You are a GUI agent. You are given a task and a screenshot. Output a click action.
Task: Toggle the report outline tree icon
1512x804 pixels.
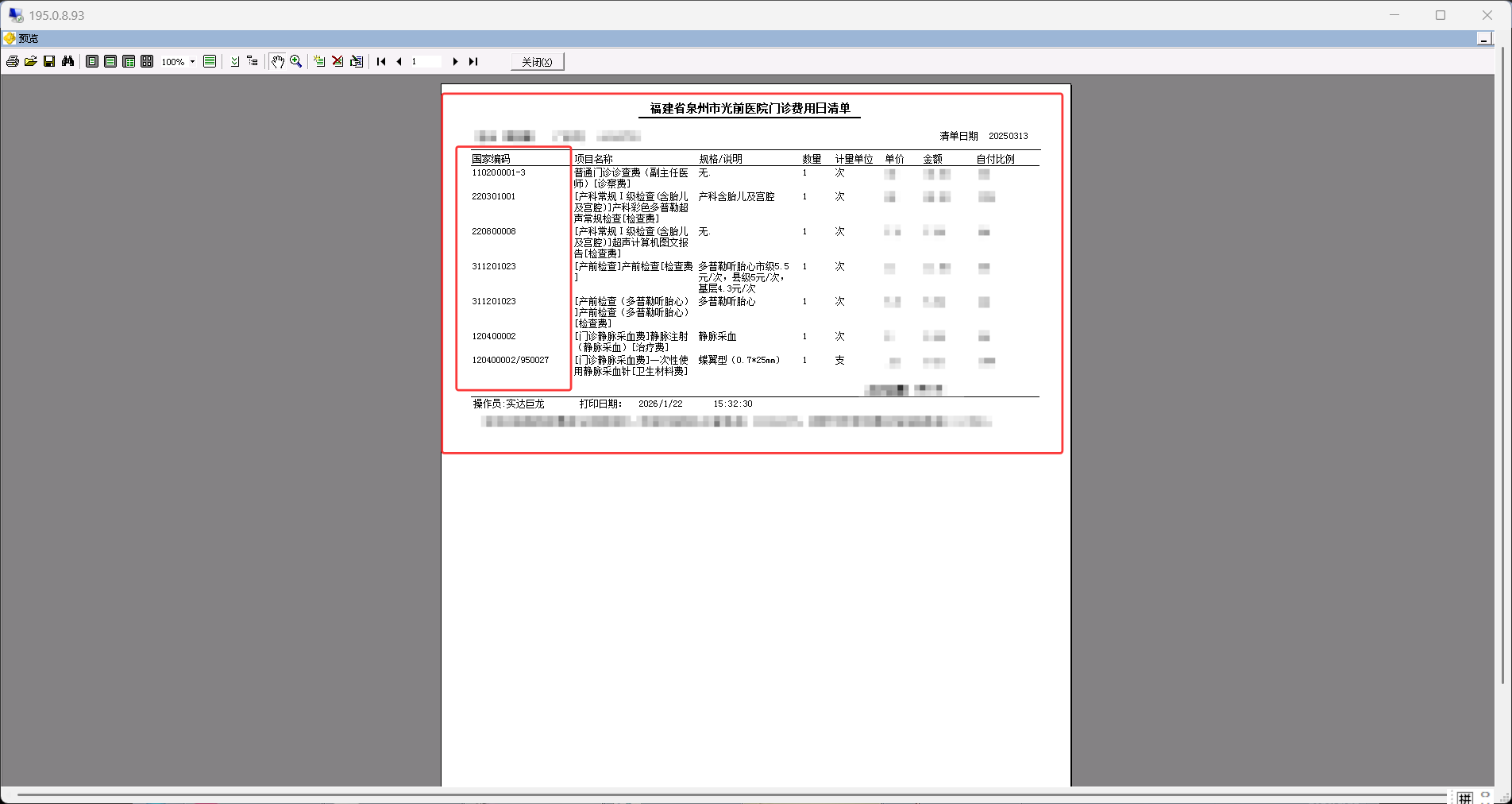pyautogui.click(x=253, y=61)
